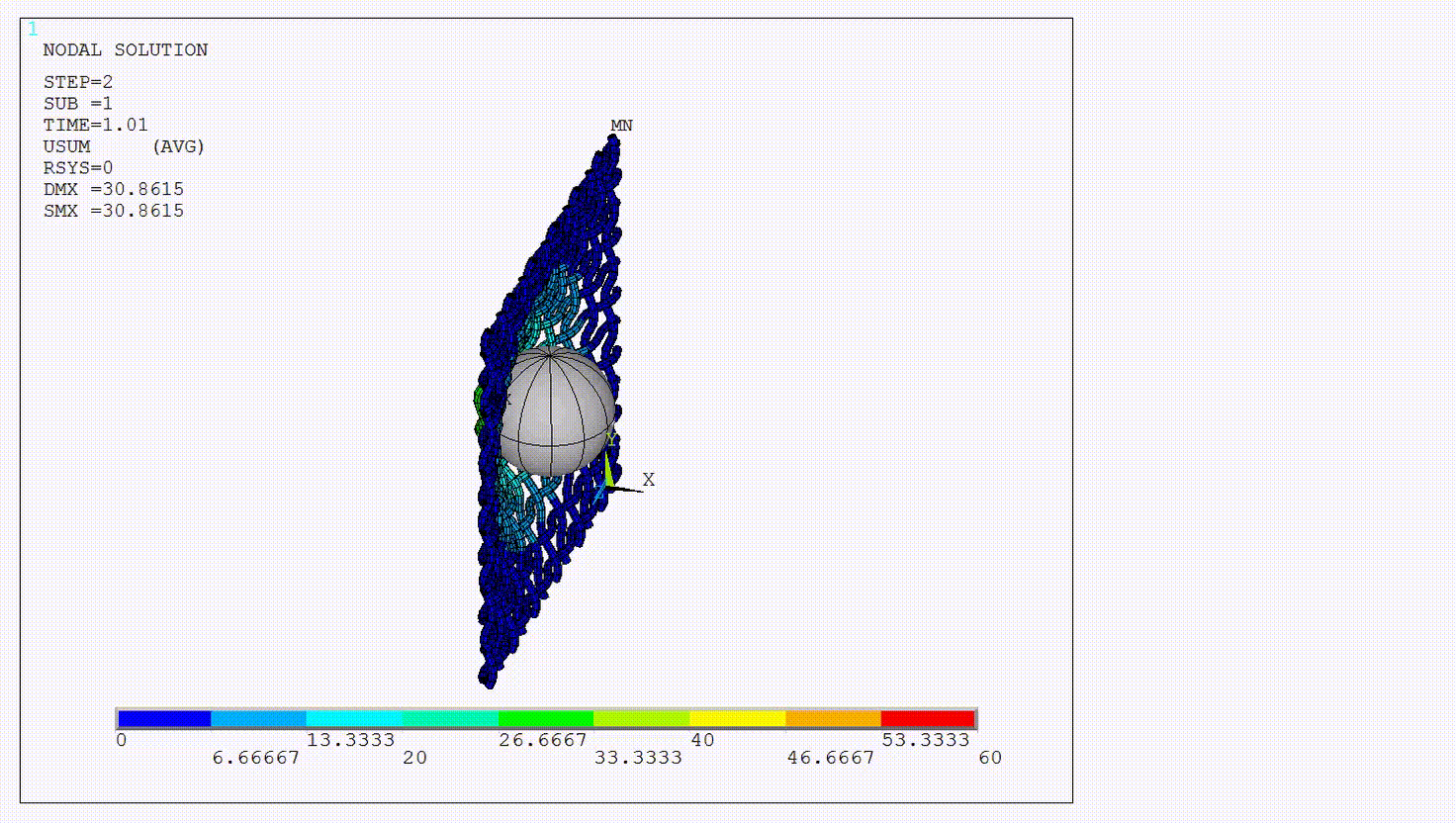
Task: Click the 0 value label below the legend
Action: 122,739
